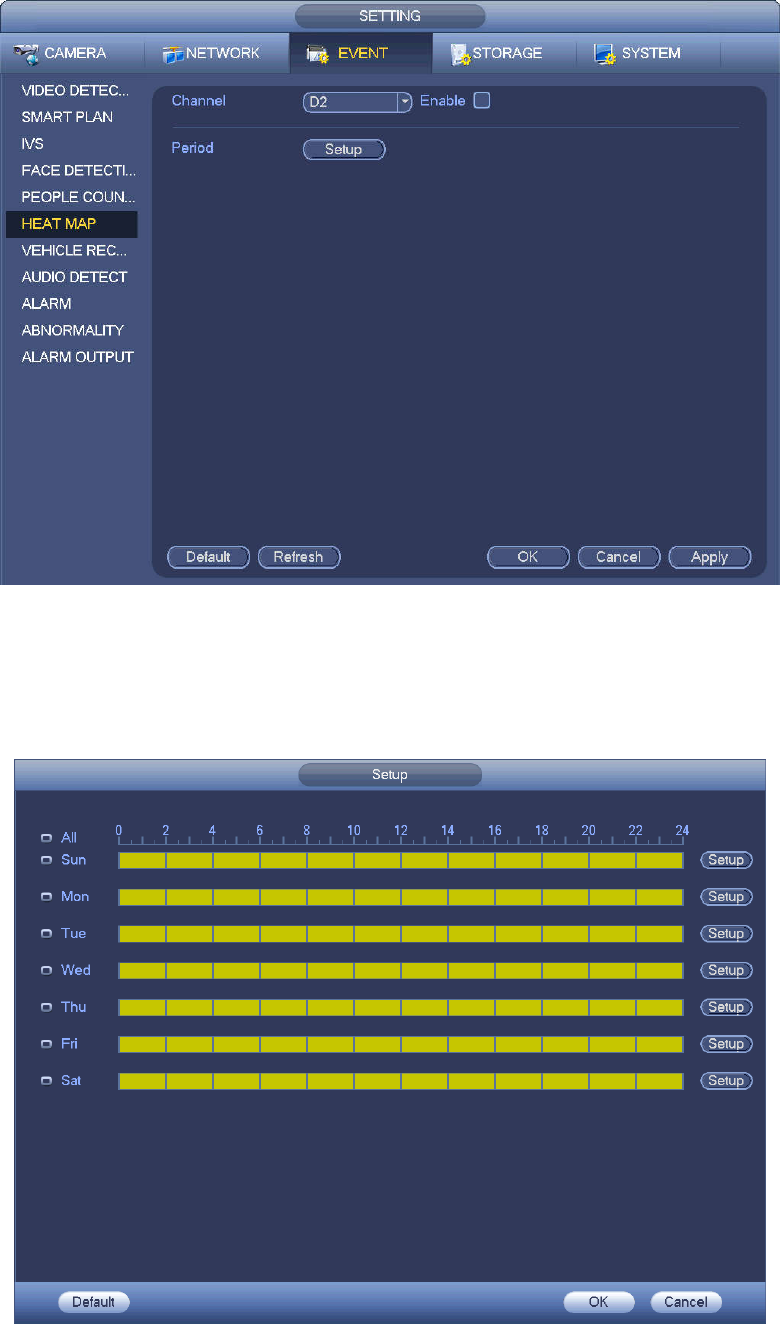The width and height of the screenshot is (780, 1324).
Task: Open the Period Setup button
Action: (344, 149)
